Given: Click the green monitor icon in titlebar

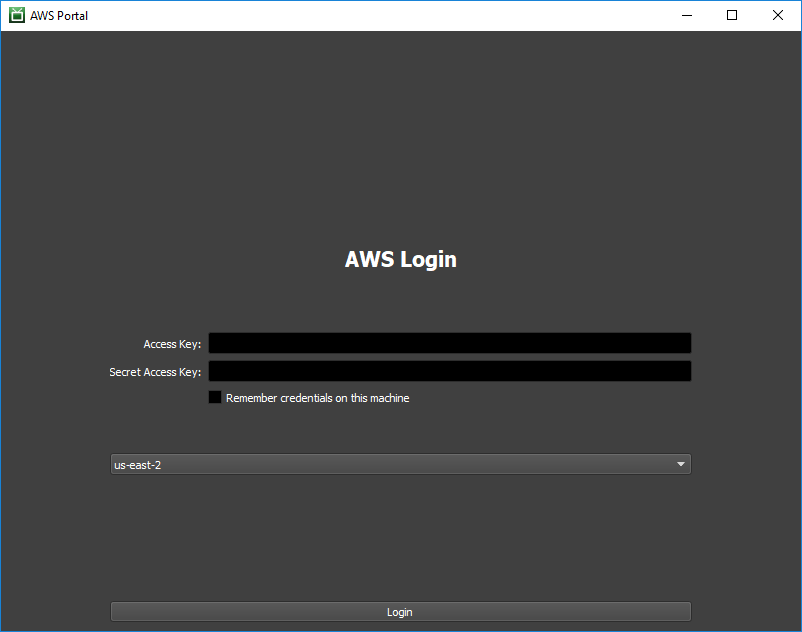Looking at the screenshot, I should coord(15,15).
